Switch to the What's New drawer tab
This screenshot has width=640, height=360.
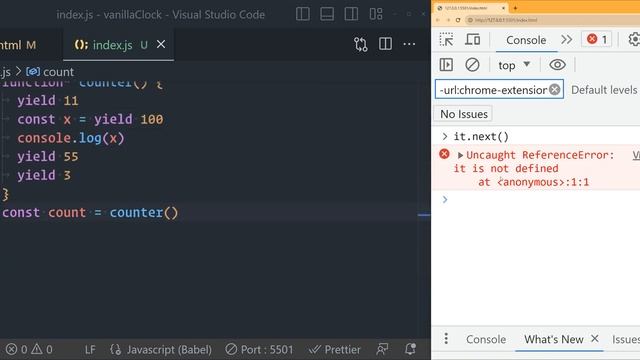tap(553, 339)
